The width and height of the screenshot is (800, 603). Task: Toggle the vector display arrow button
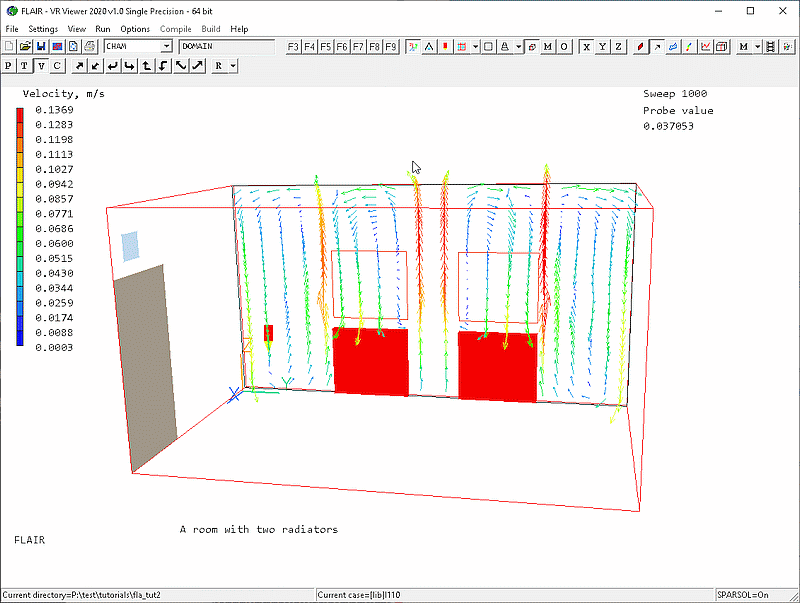click(657, 46)
